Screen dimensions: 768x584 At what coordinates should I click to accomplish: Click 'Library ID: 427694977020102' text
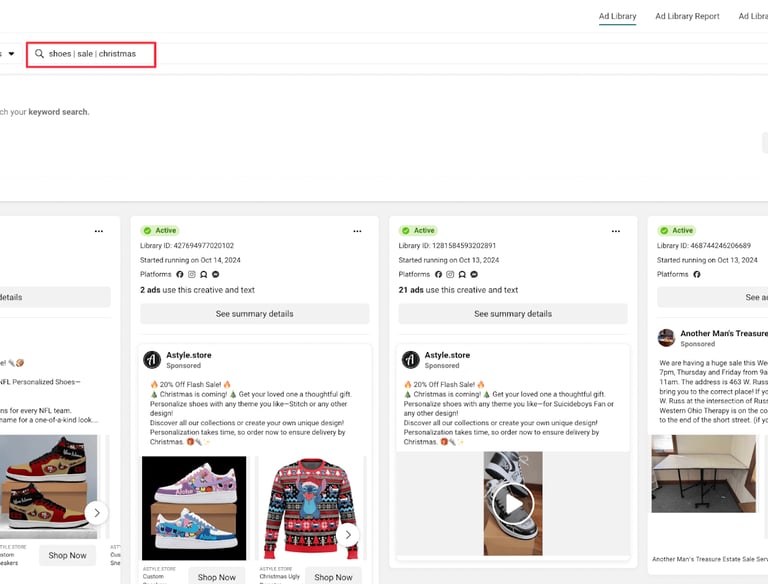click(187, 245)
